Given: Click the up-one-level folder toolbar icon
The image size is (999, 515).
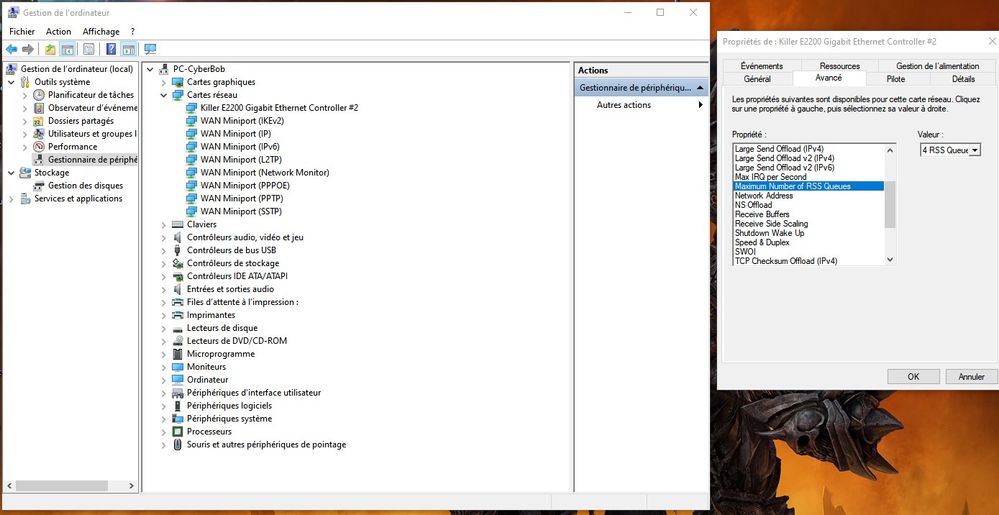Looking at the screenshot, I should pos(50,49).
